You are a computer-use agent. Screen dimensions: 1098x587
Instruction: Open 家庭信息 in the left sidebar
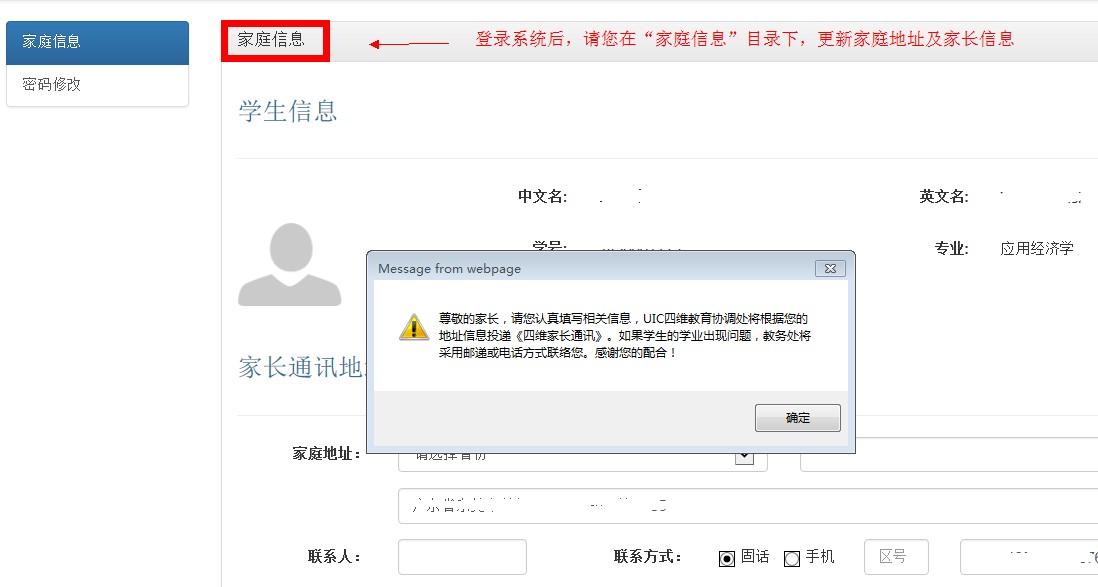[97, 42]
